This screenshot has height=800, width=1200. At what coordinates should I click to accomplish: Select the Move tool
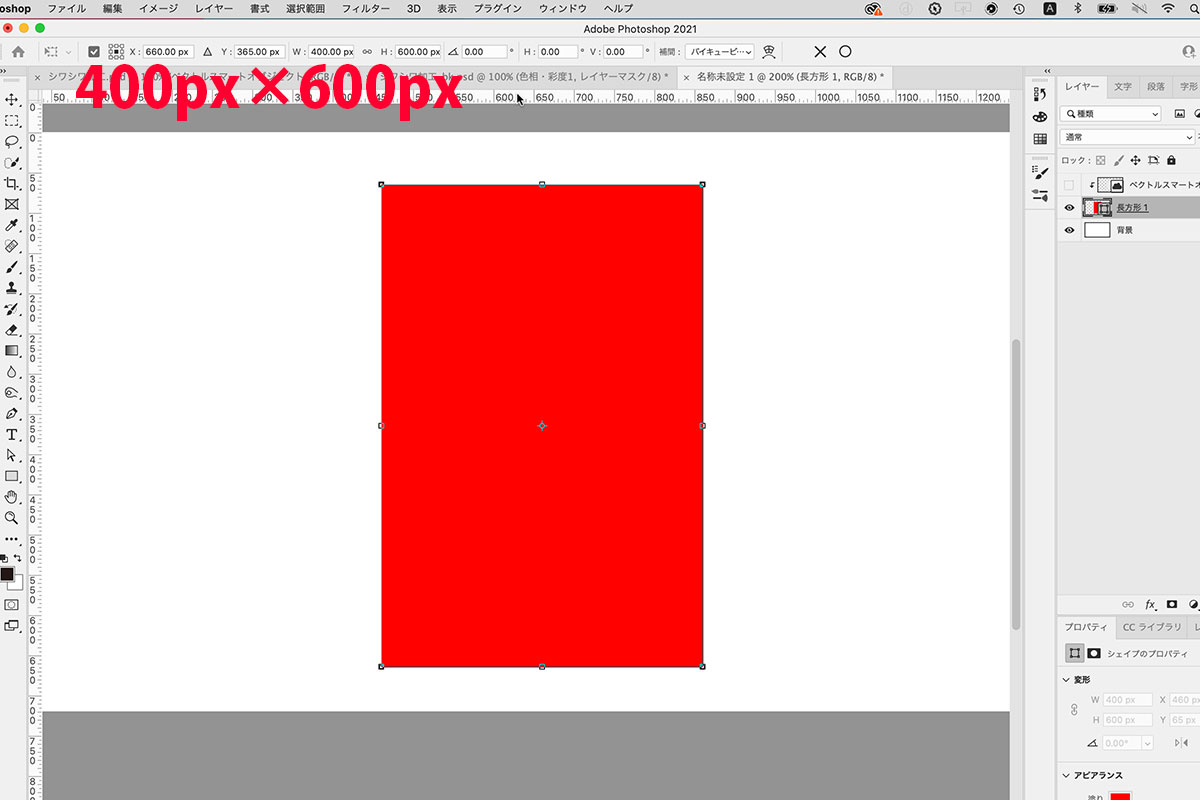(x=12, y=100)
